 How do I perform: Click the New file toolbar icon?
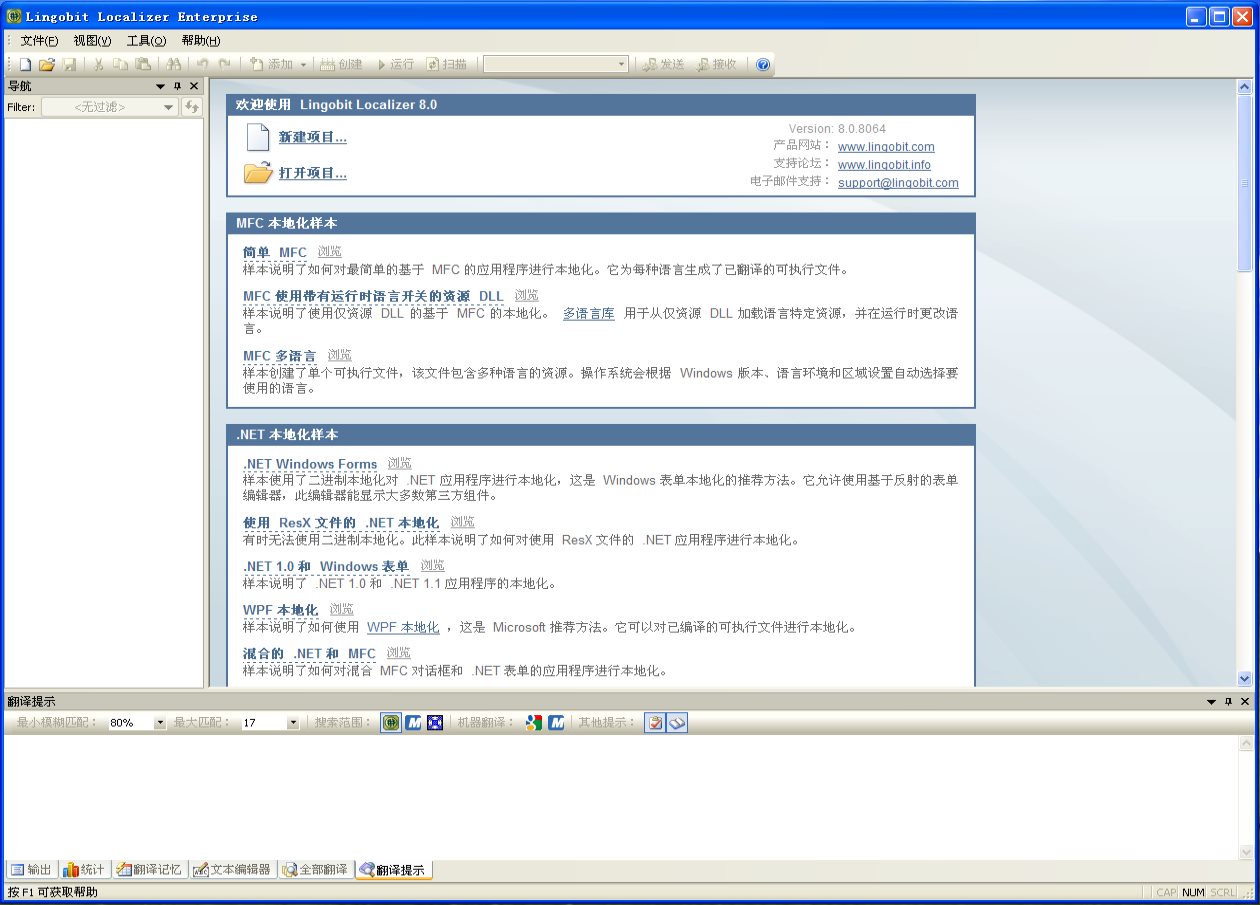tap(26, 64)
